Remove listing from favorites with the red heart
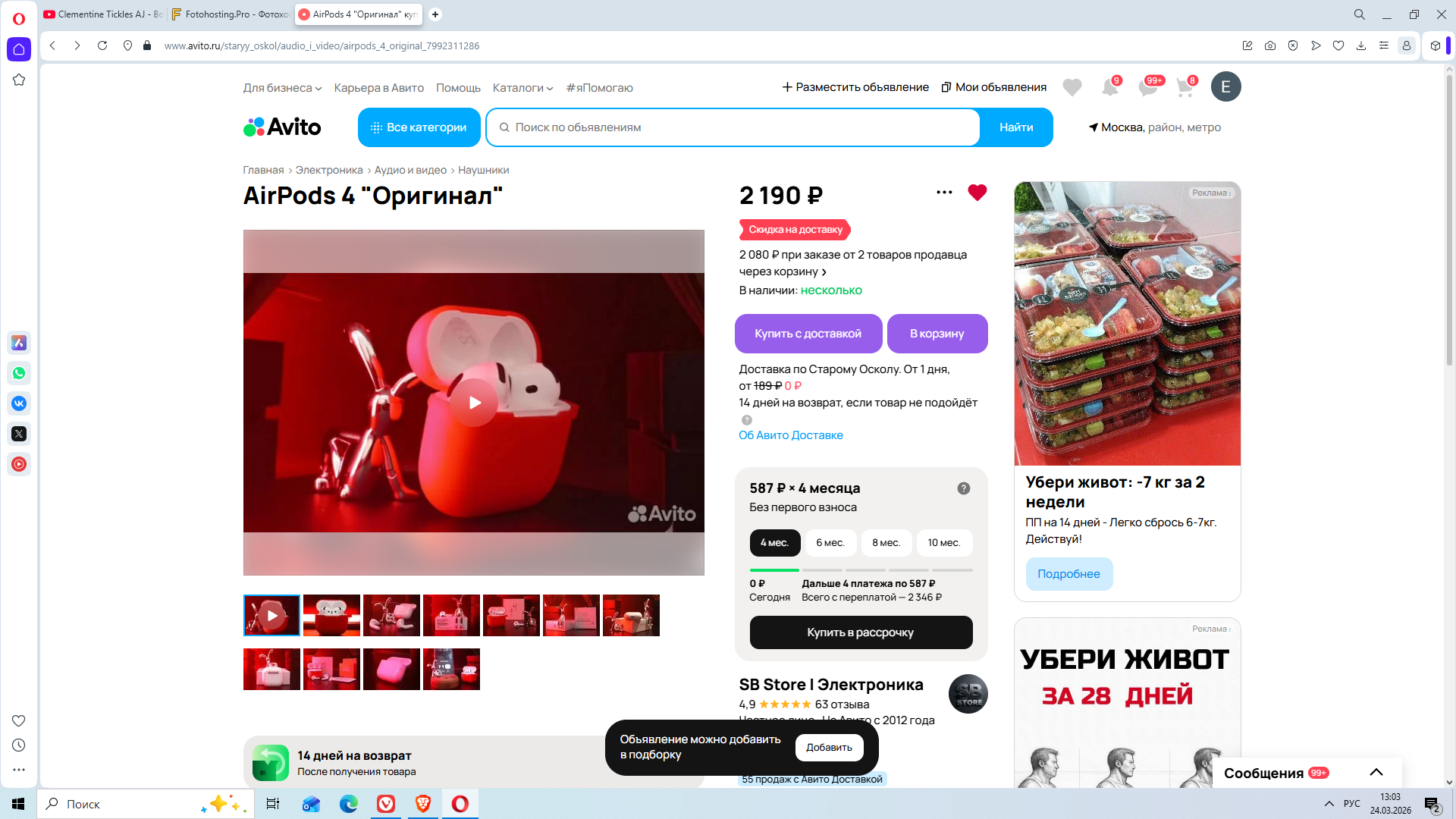 977,193
